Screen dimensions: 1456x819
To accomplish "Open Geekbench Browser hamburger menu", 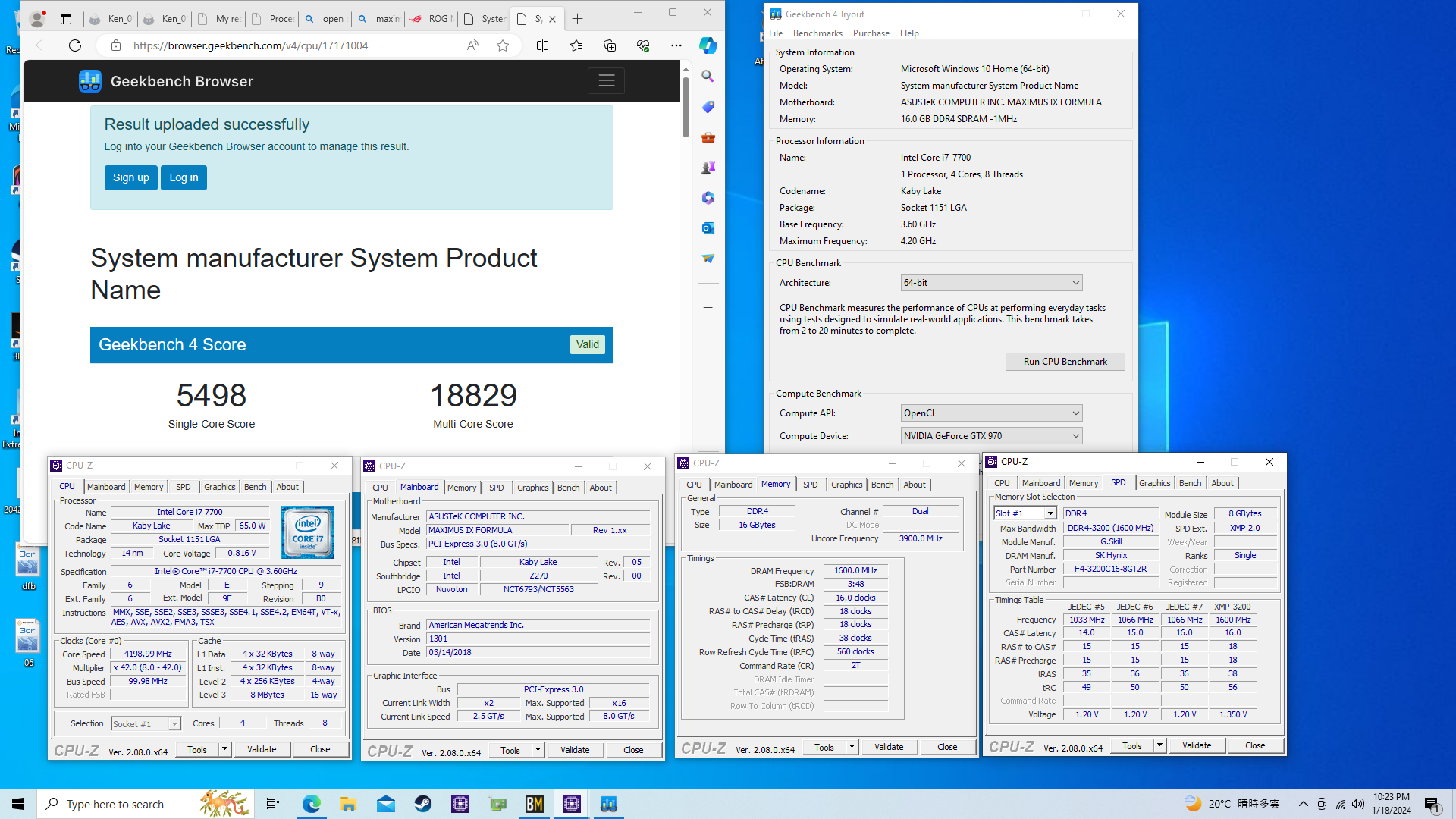I will [x=606, y=80].
